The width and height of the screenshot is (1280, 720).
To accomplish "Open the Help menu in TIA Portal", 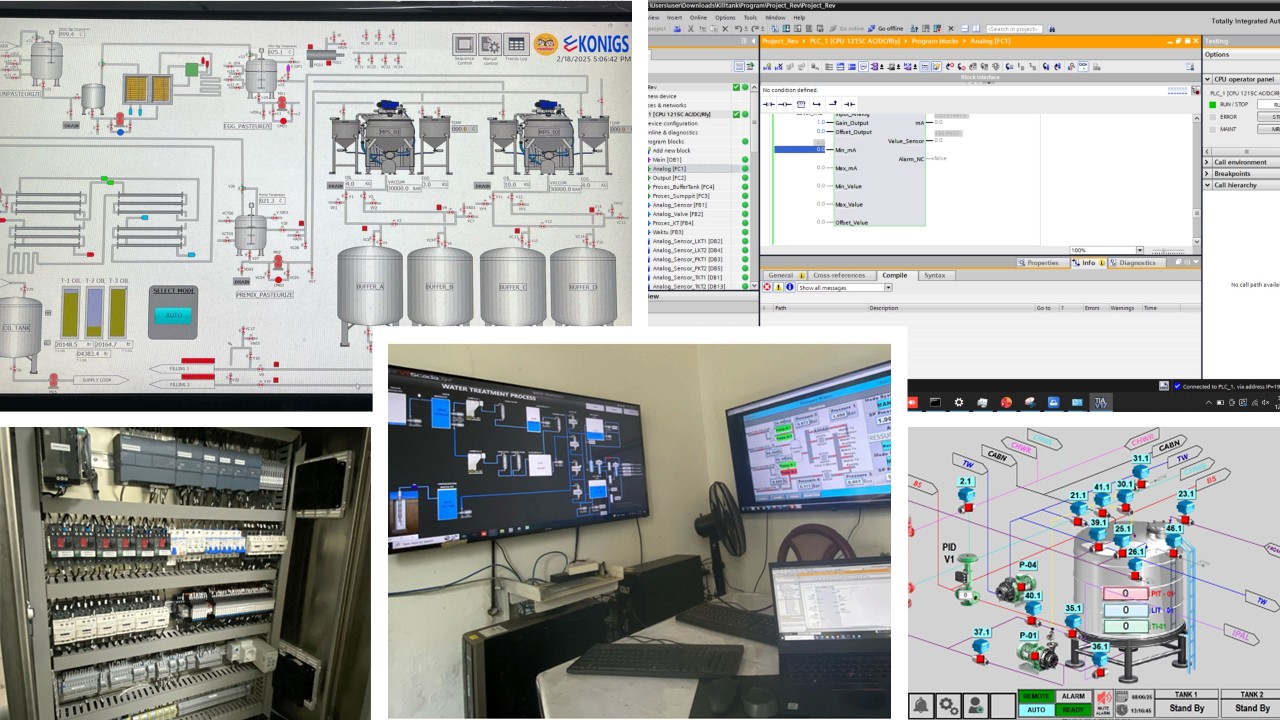I will (799, 17).
